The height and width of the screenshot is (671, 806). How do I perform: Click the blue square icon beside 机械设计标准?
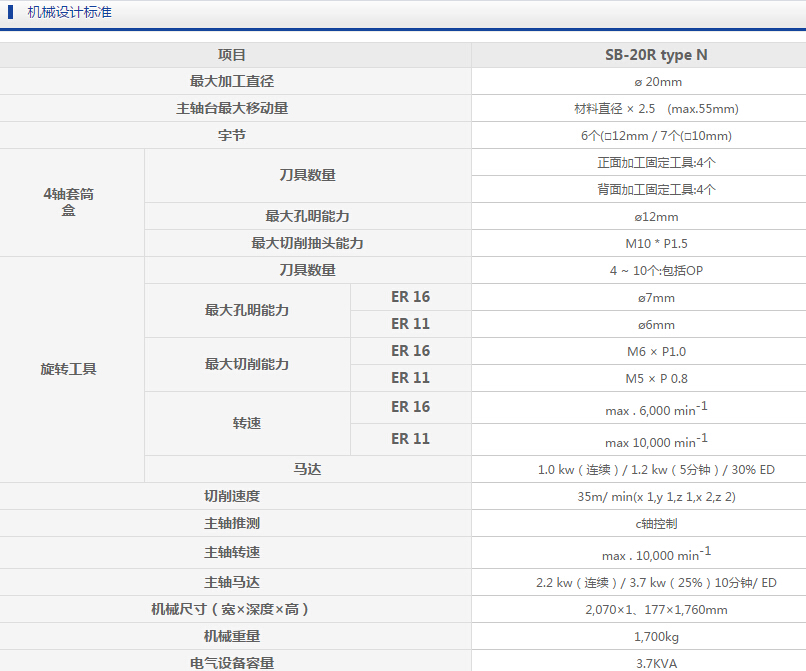(11, 12)
